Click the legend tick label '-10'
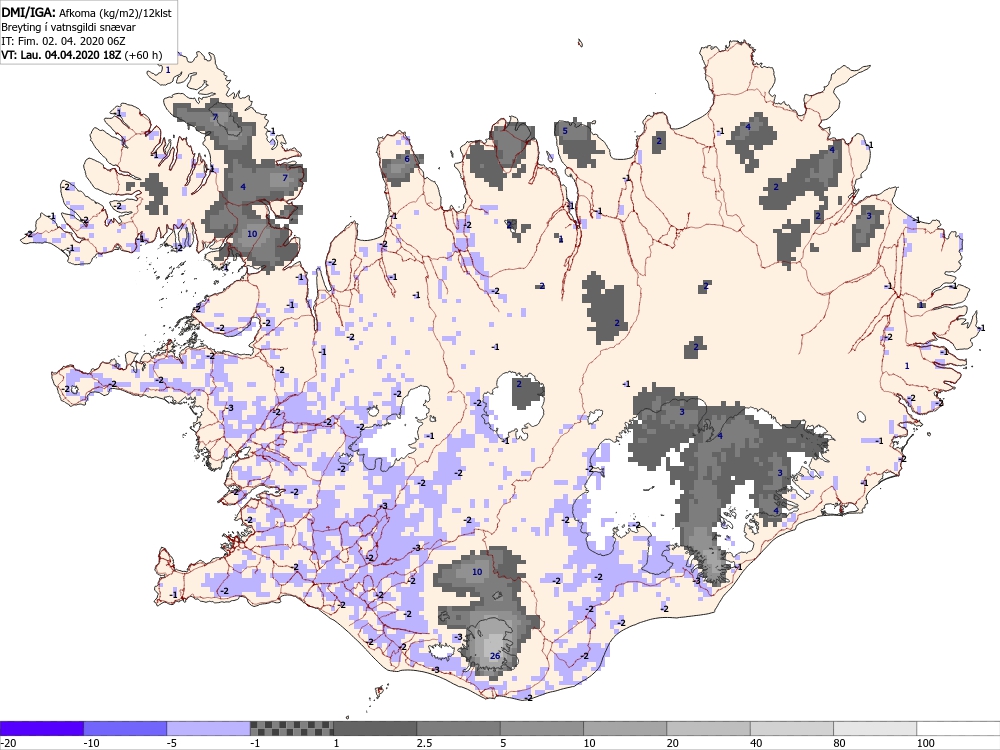The height and width of the screenshot is (750, 1000). coord(91,743)
